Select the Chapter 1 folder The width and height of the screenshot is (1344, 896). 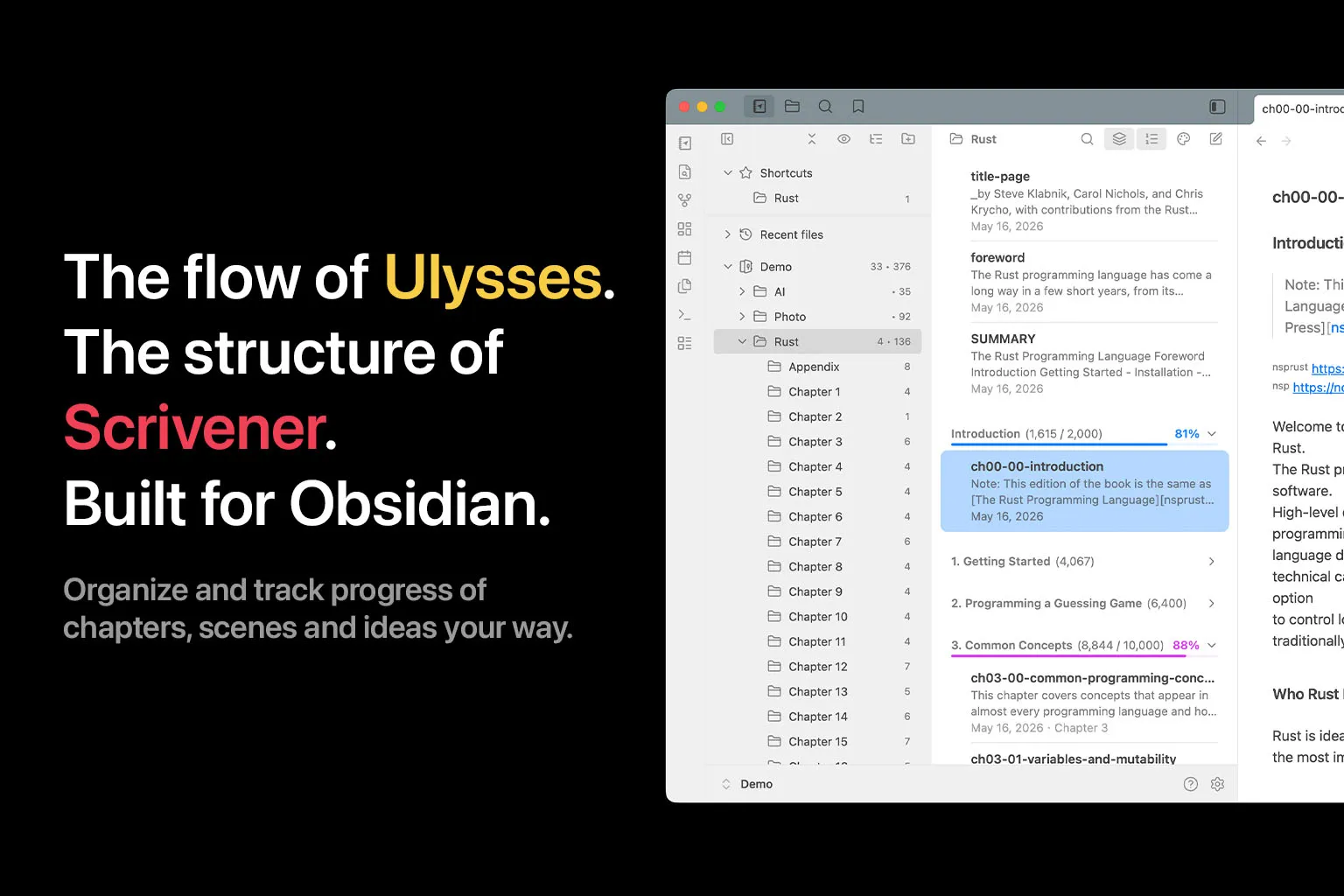[818, 392]
